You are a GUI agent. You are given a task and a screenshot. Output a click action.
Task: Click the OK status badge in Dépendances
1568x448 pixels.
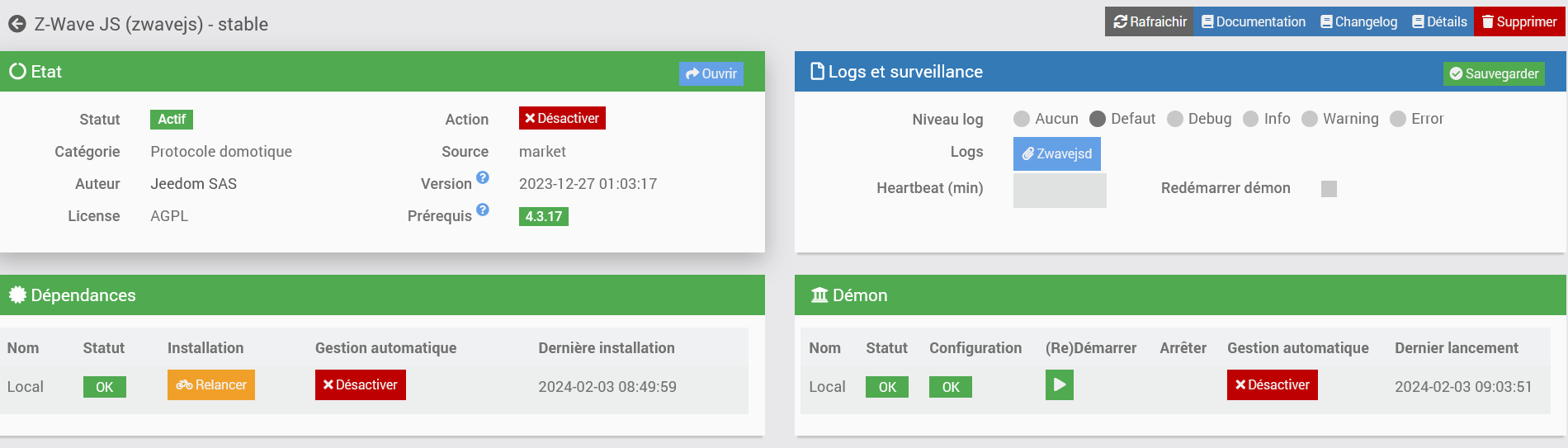(x=105, y=387)
